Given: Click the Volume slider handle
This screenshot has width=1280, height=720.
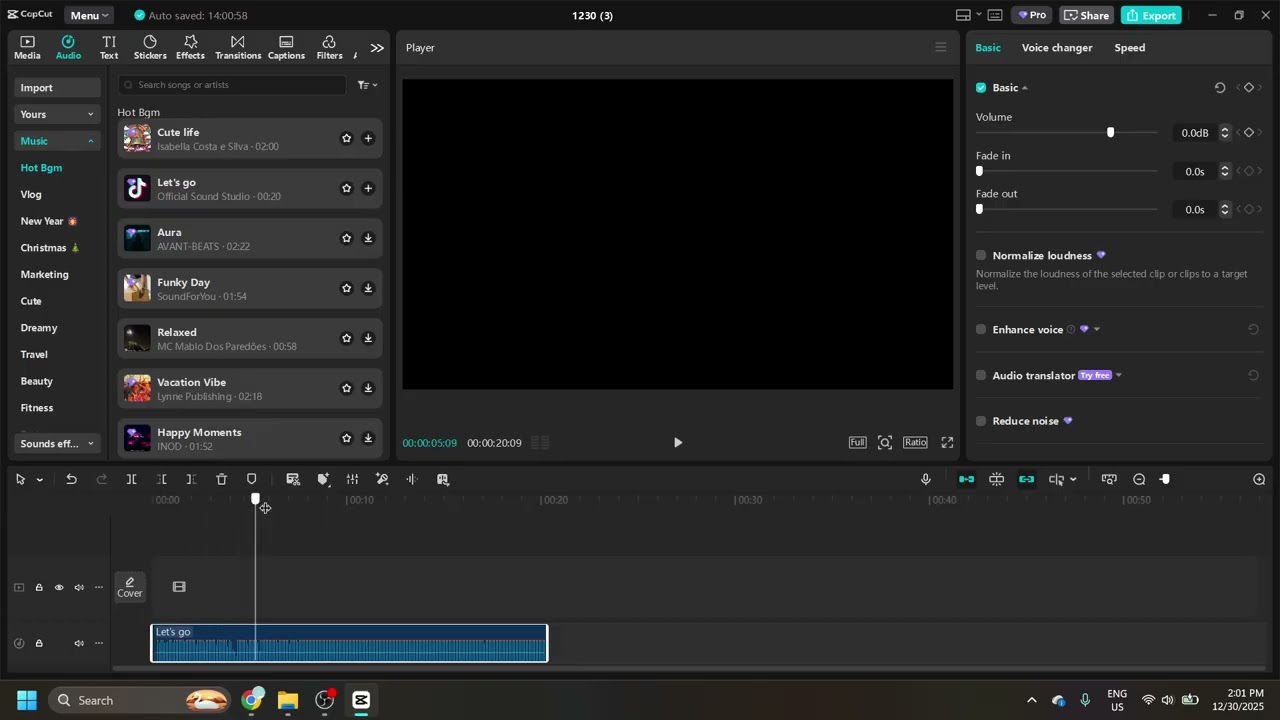Looking at the screenshot, I should pyautogui.click(x=1110, y=133).
